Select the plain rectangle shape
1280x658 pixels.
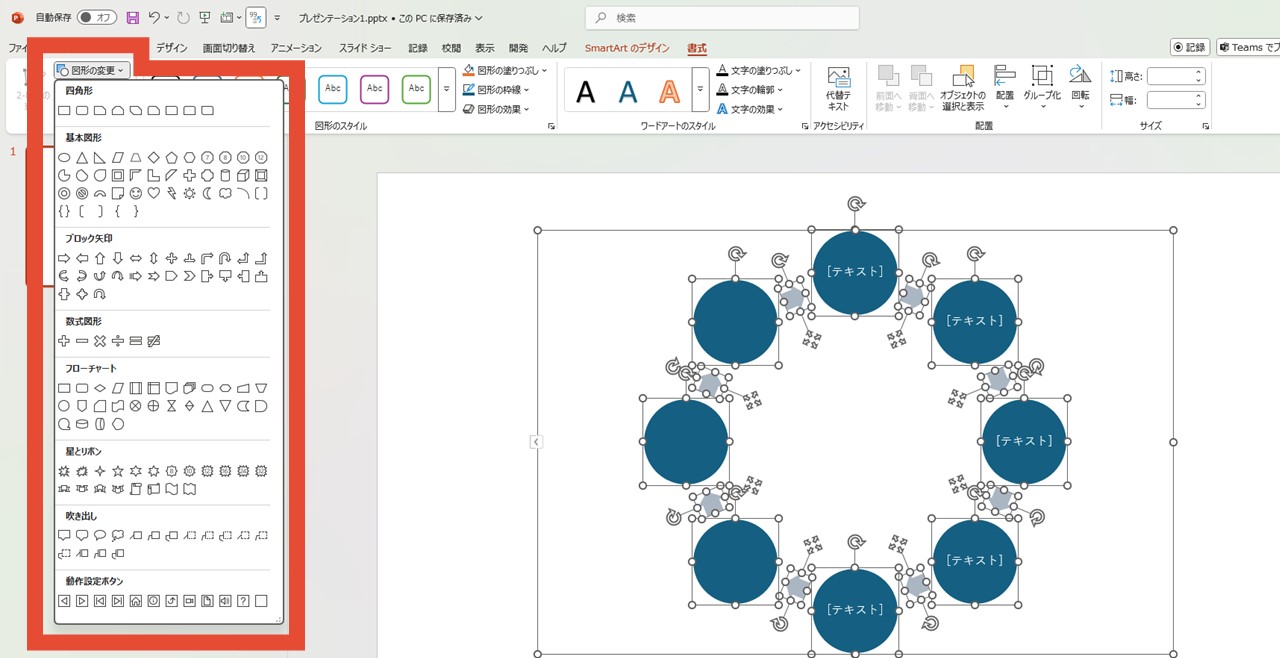coord(64,111)
